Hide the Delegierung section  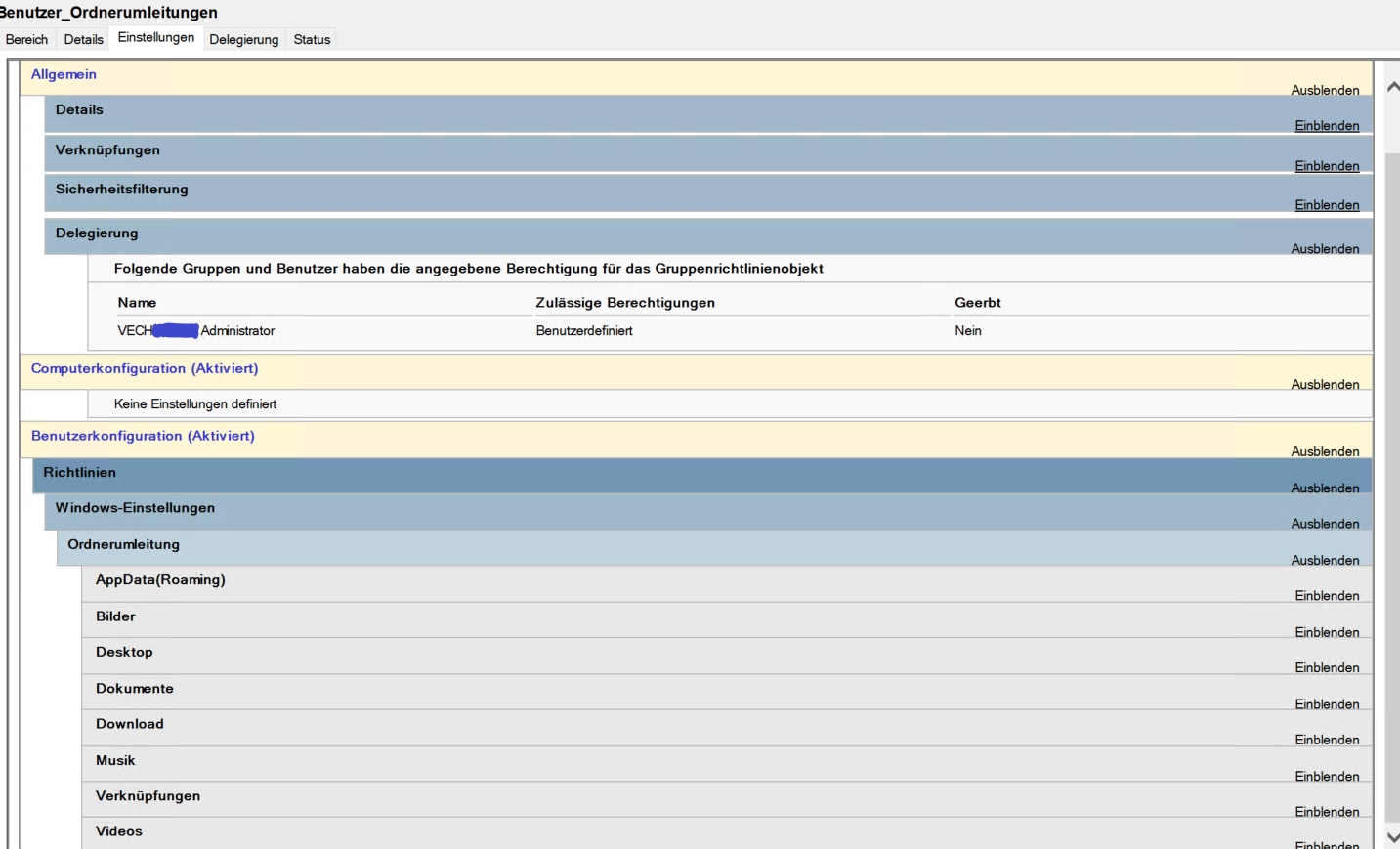tap(1326, 248)
